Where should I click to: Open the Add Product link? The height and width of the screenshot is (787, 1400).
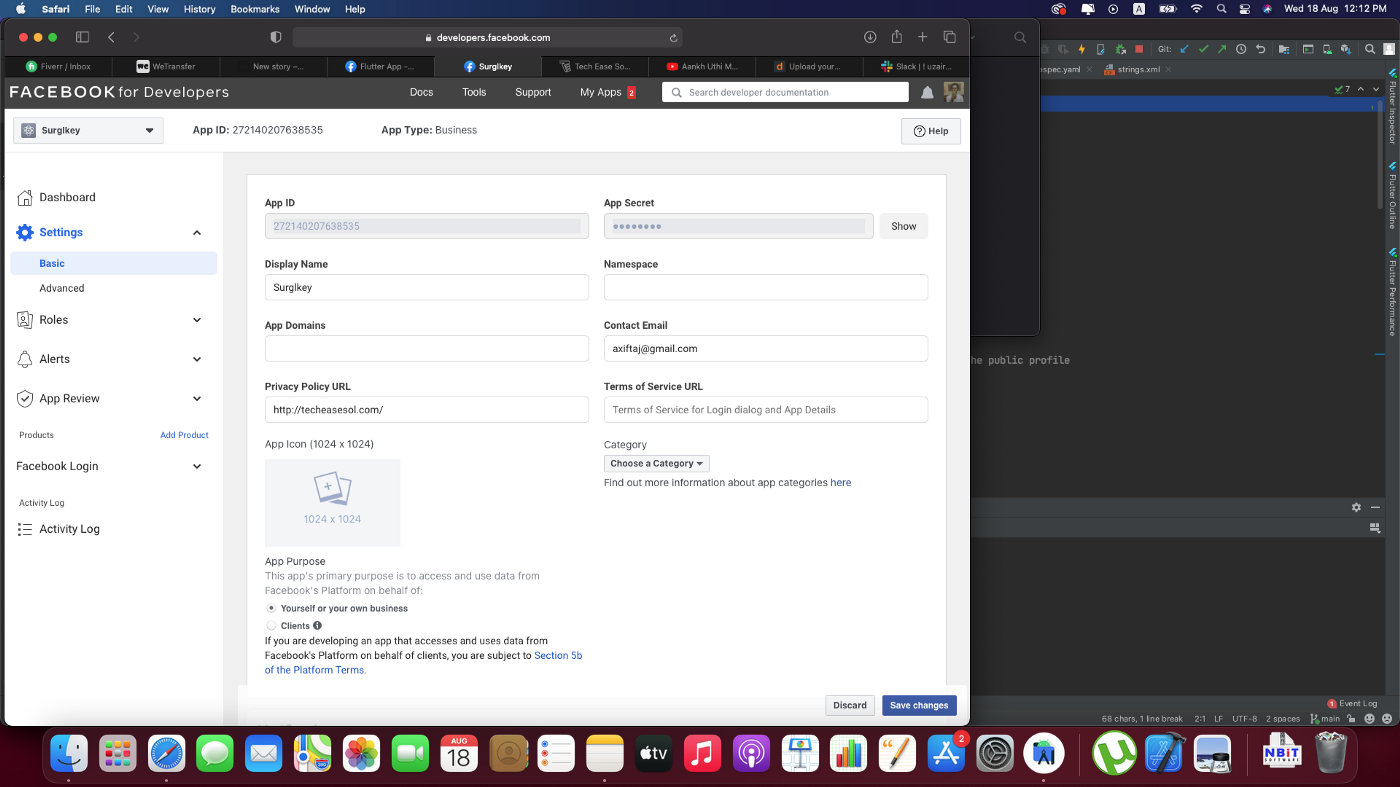tap(184, 435)
